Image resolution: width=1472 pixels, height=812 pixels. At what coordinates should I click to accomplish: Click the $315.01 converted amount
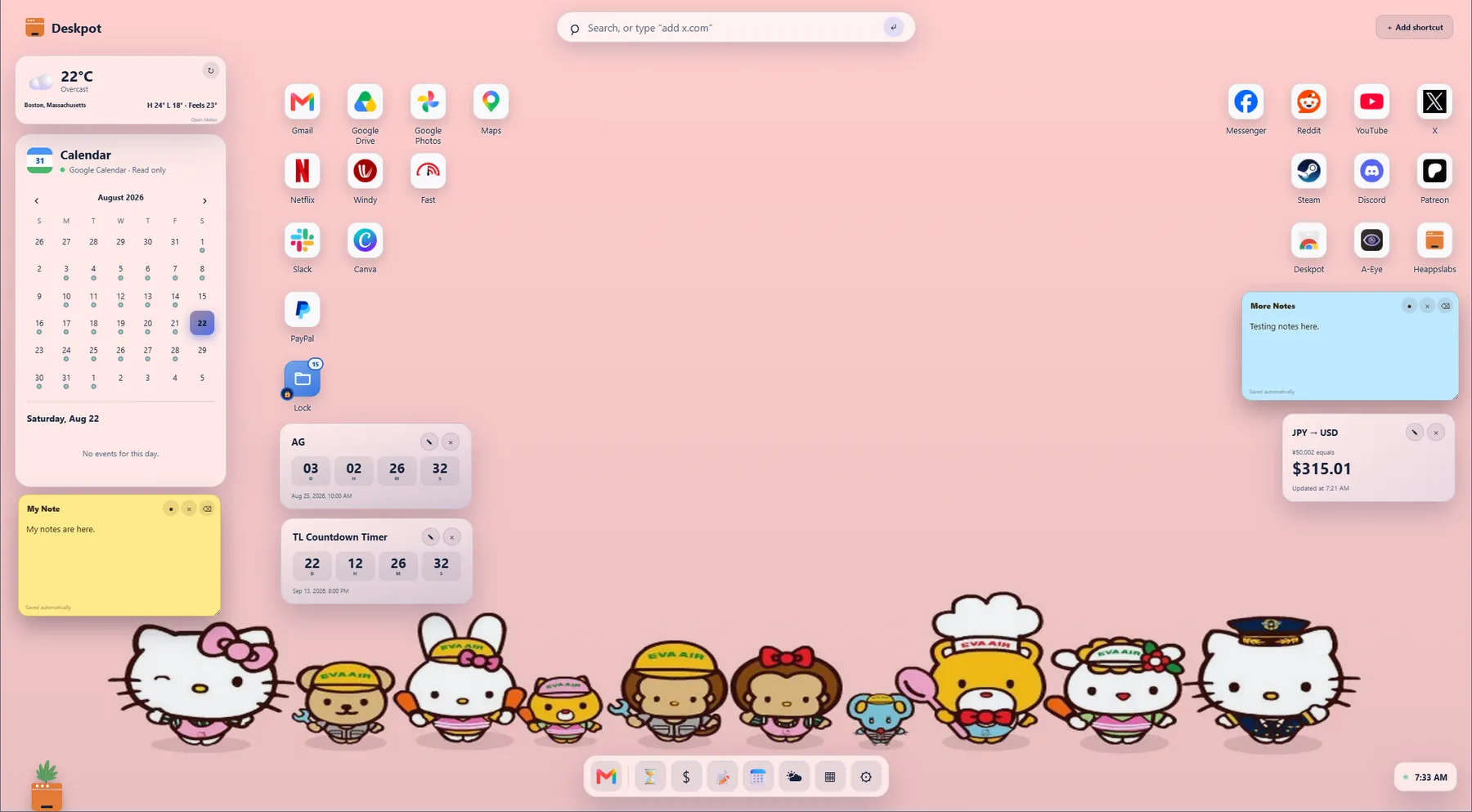click(x=1322, y=469)
